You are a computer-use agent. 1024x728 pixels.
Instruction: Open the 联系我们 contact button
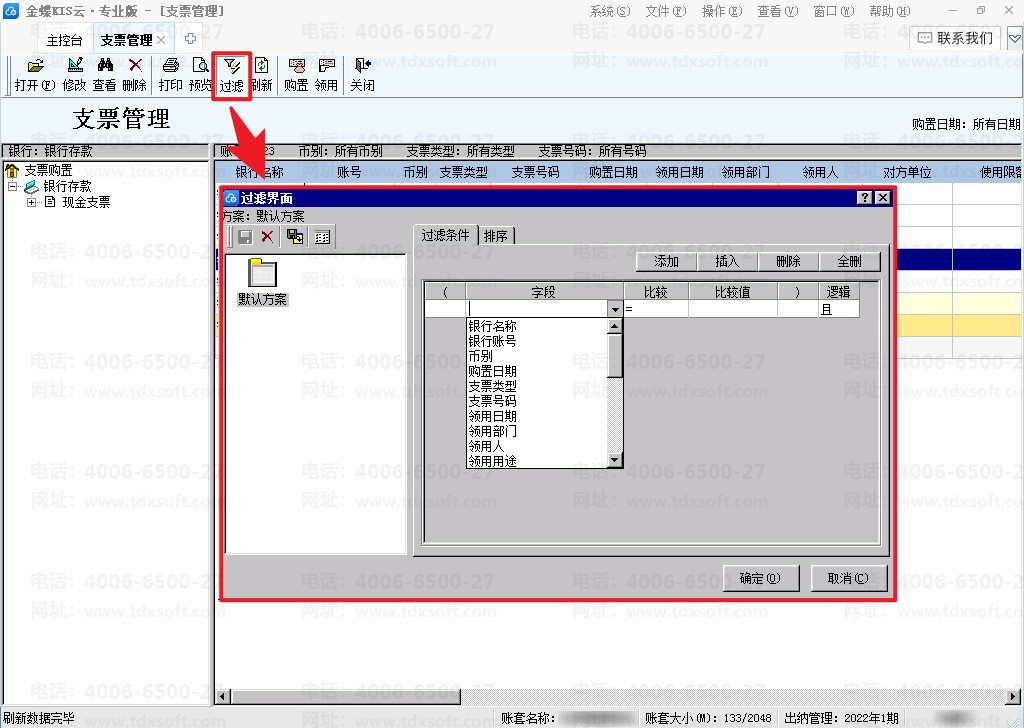[x=955, y=39]
